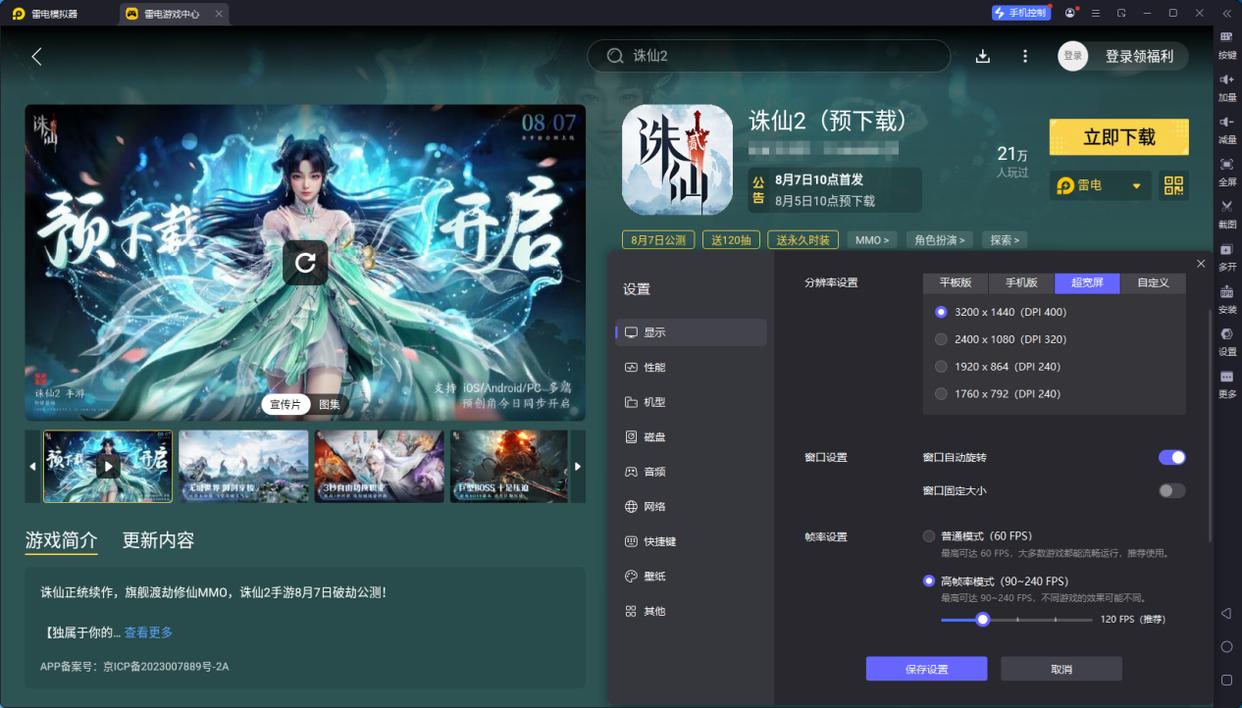Screen dimensions: 1242x708
Task: Select the second carousel video thumbnail
Action: click(243, 466)
